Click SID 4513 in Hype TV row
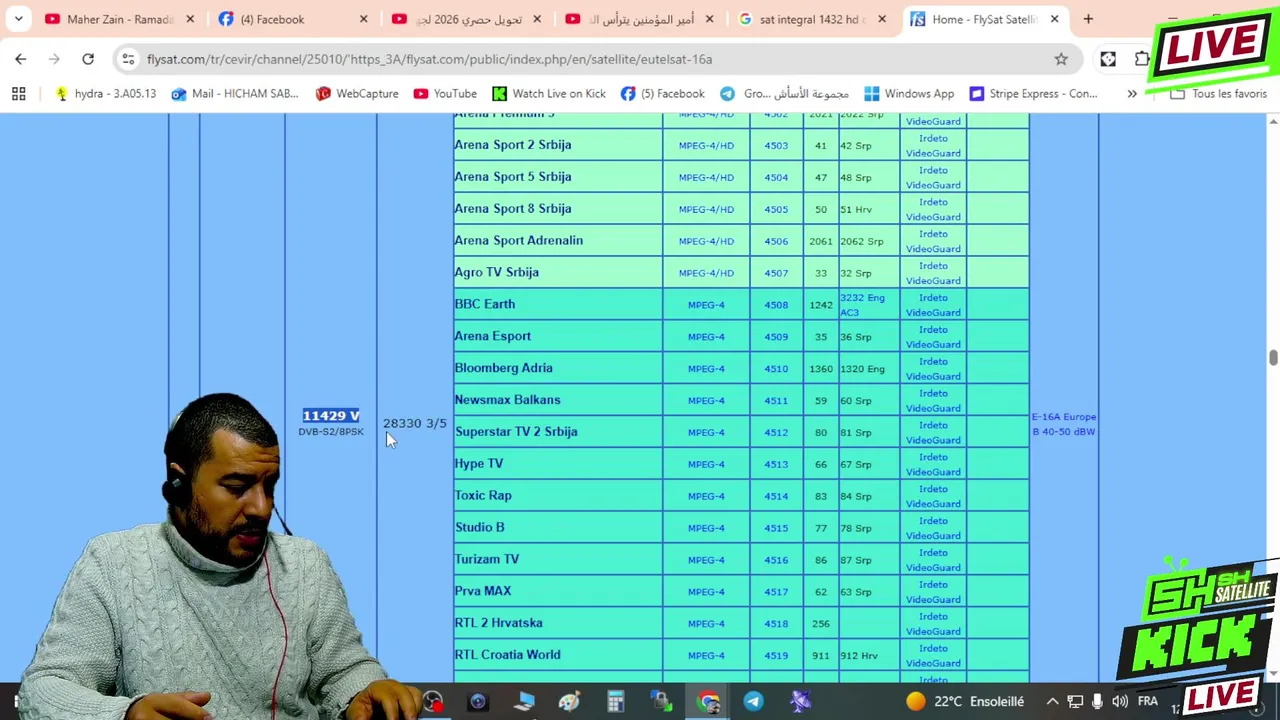The image size is (1280, 720). click(x=776, y=464)
